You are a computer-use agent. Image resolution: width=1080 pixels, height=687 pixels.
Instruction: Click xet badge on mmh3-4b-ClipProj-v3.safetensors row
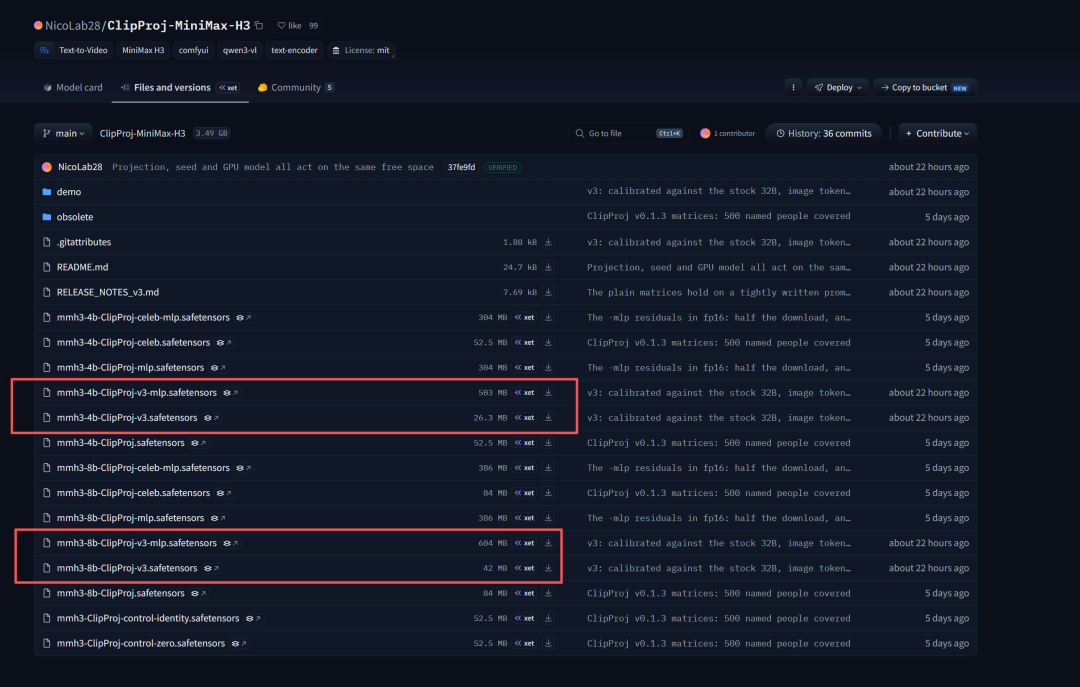point(525,418)
